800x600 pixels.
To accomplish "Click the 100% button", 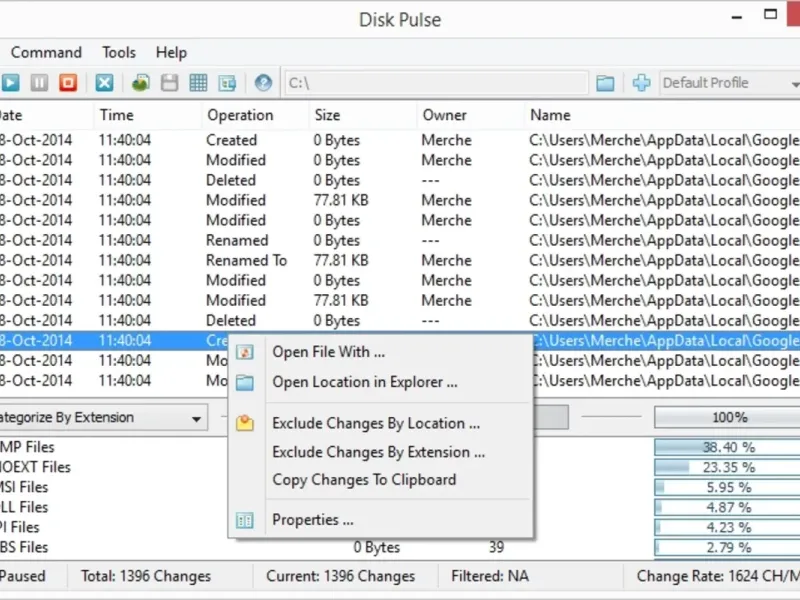I will pos(729,417).
